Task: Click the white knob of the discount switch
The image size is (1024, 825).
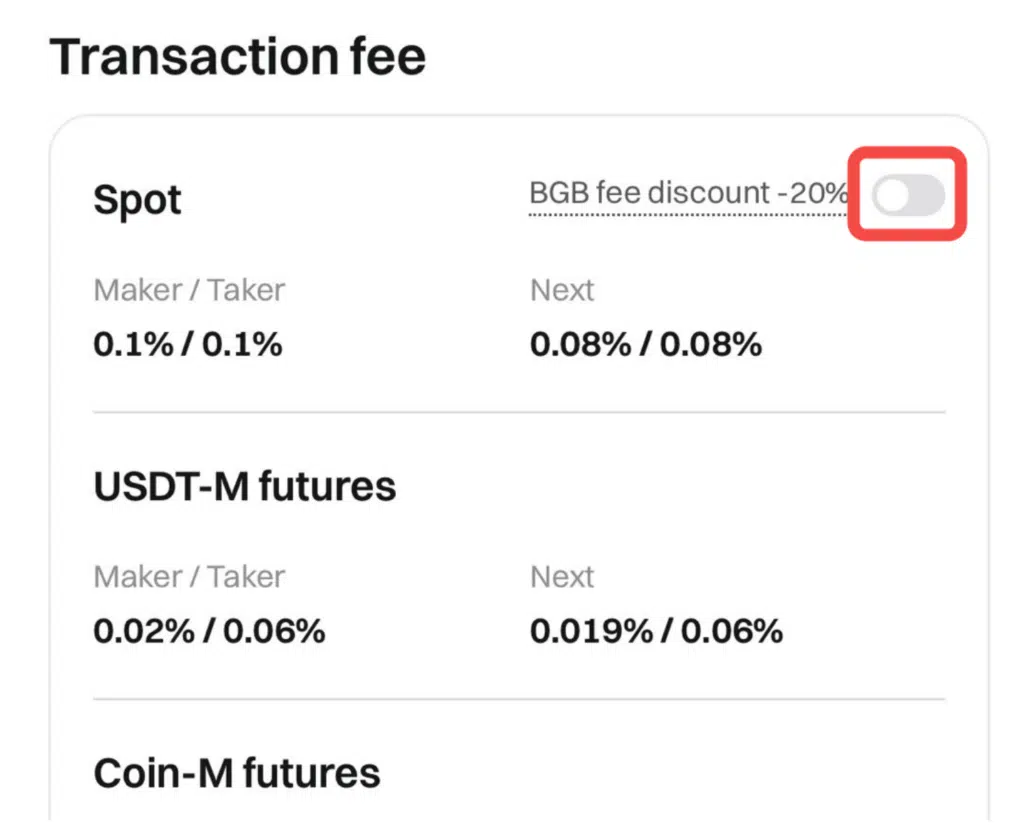Action: (891, 196)
